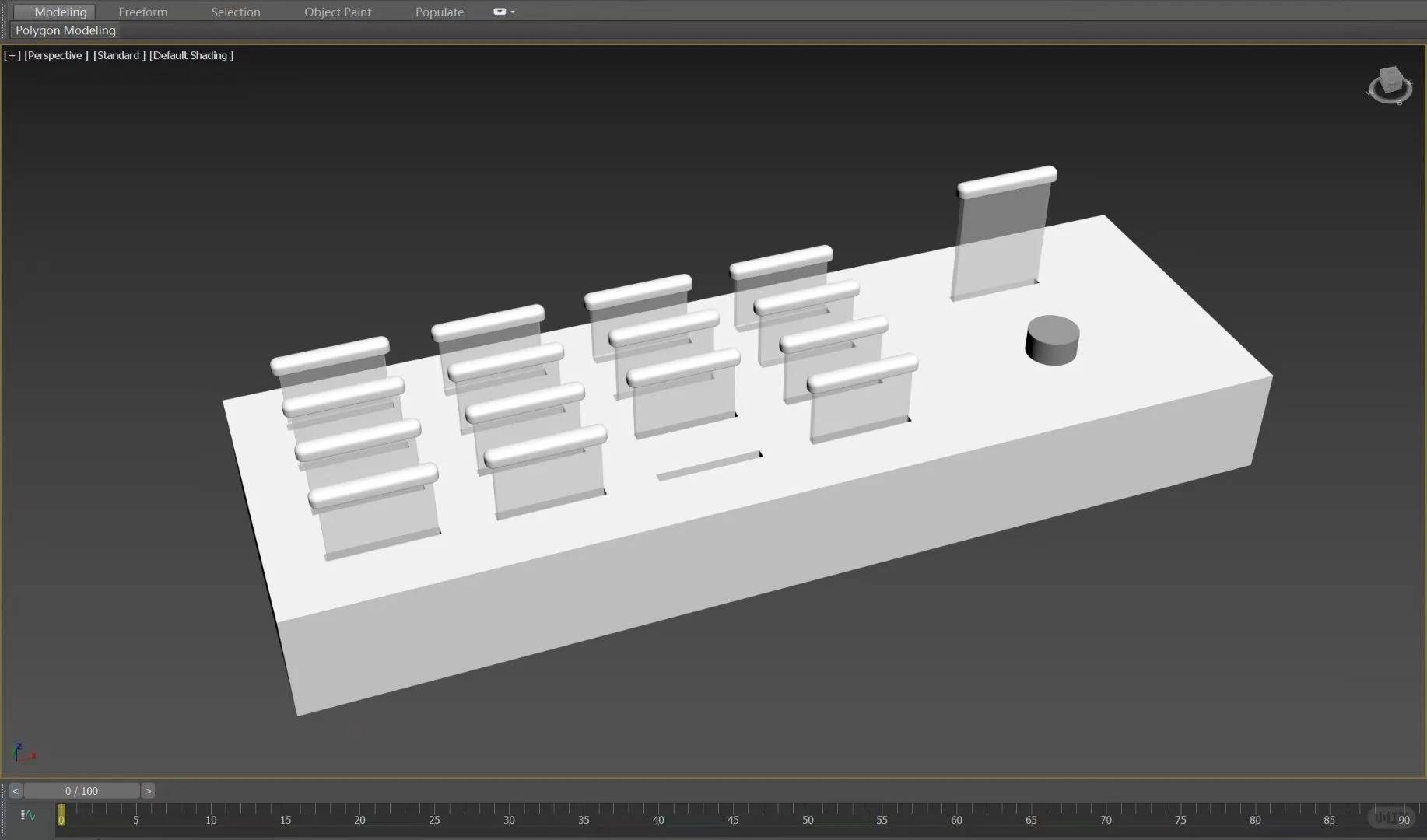Viewport: 1427px width, 840px height.
Task: Click the empty slot on the box
Action: click(x=709, y=466)
